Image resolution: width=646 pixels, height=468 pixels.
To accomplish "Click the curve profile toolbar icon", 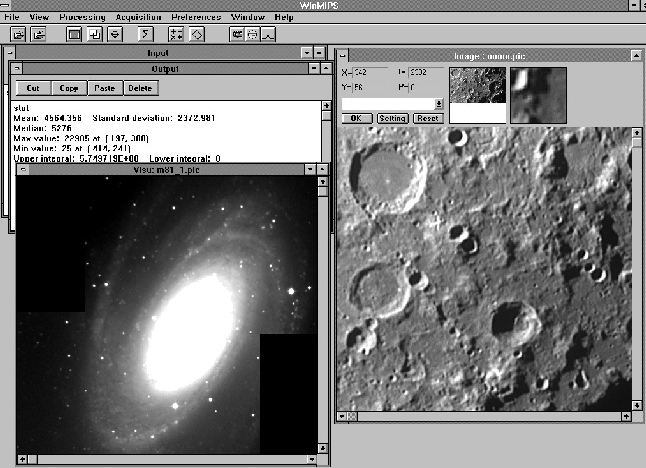I will click(x=268, y=34).
